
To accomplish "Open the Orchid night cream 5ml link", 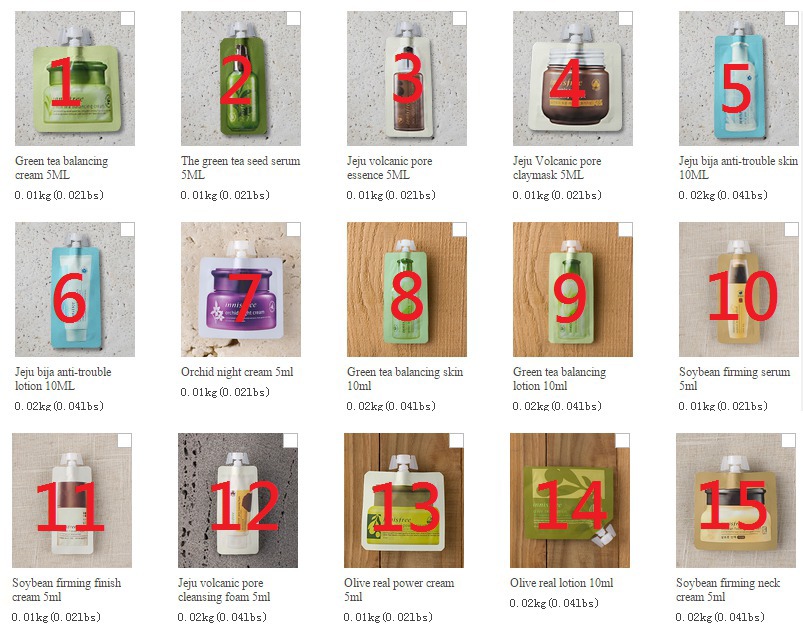I will pos(237,372).
